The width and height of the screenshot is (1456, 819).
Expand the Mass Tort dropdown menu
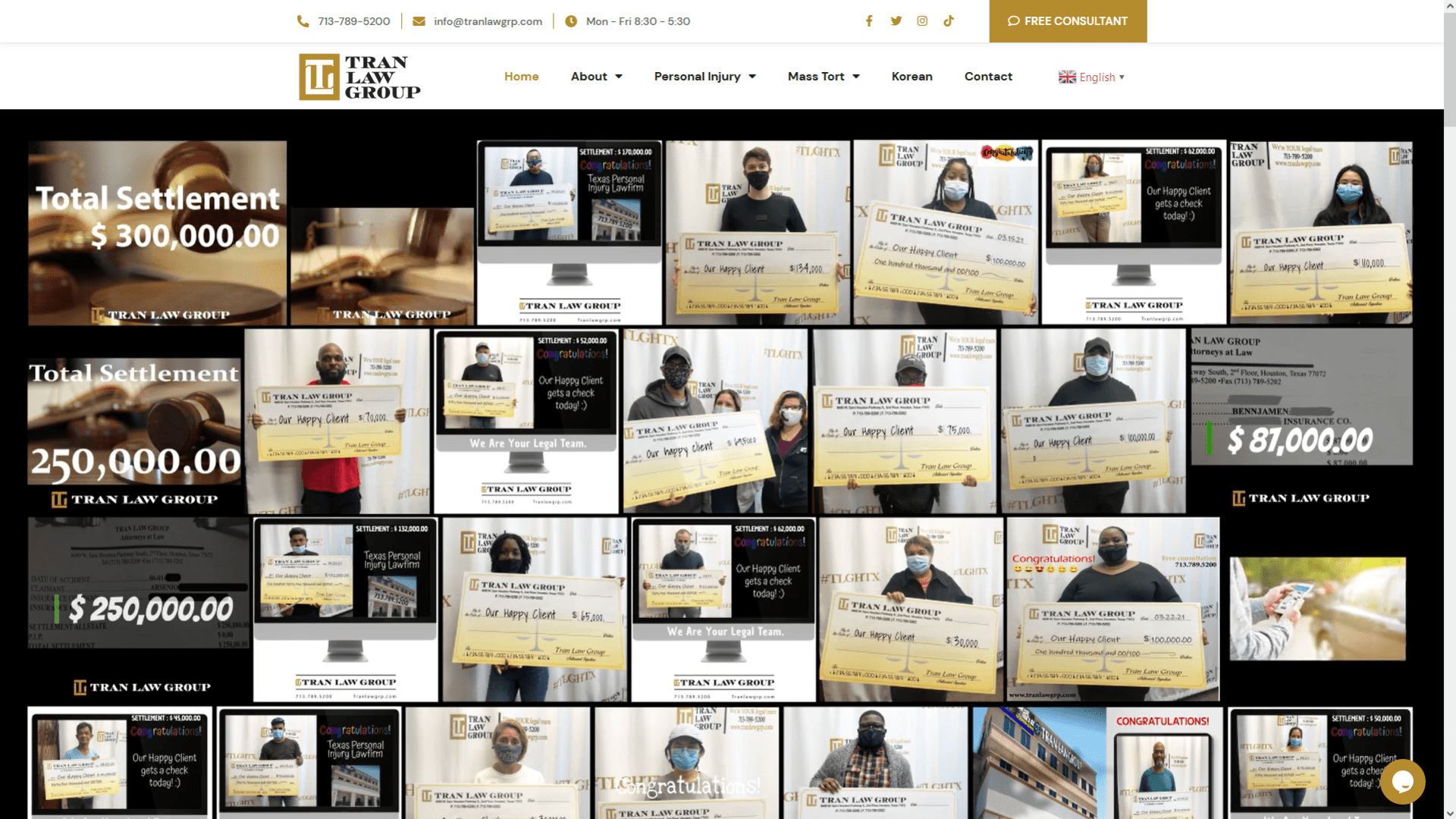point(824,77)
